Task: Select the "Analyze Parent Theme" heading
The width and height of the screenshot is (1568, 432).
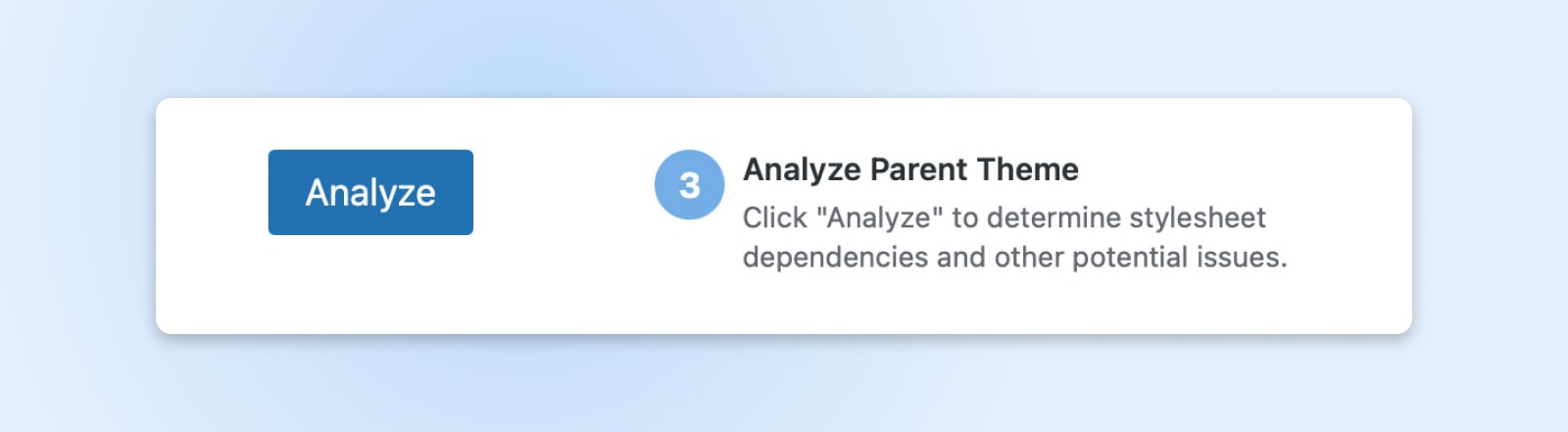Action: pyautogui.click(x=910, y=169)
